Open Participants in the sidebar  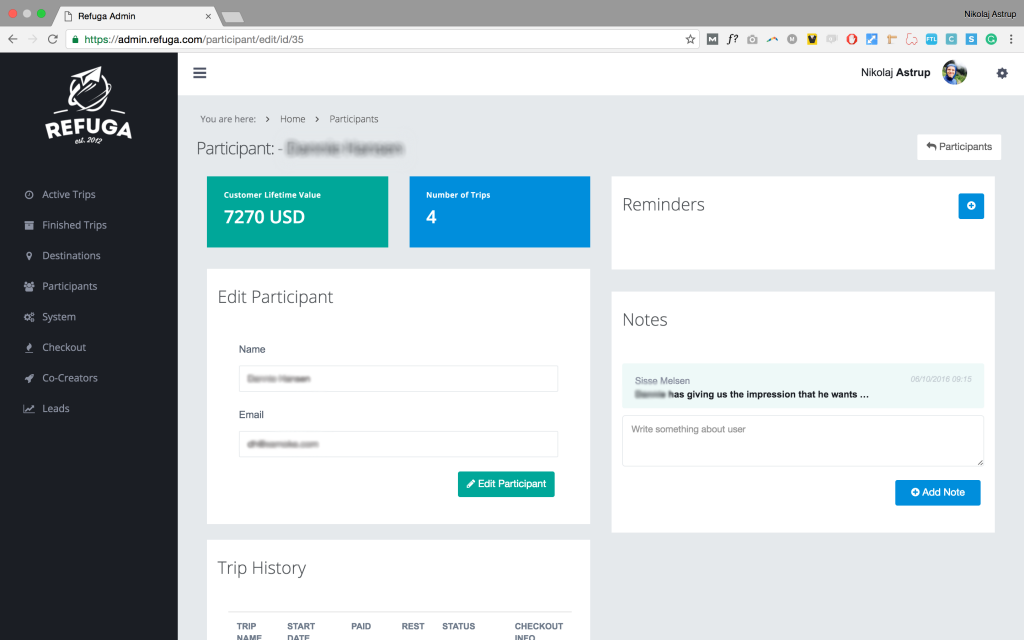69,286
